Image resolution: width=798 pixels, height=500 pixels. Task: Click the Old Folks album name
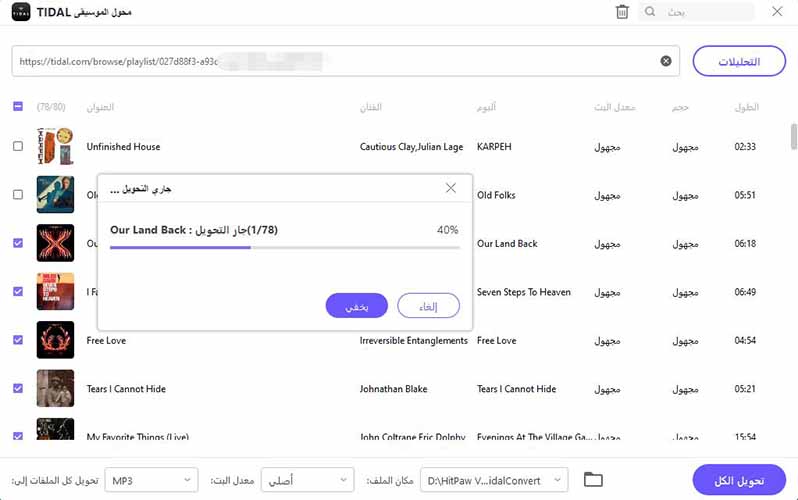(x=496, y=195)
